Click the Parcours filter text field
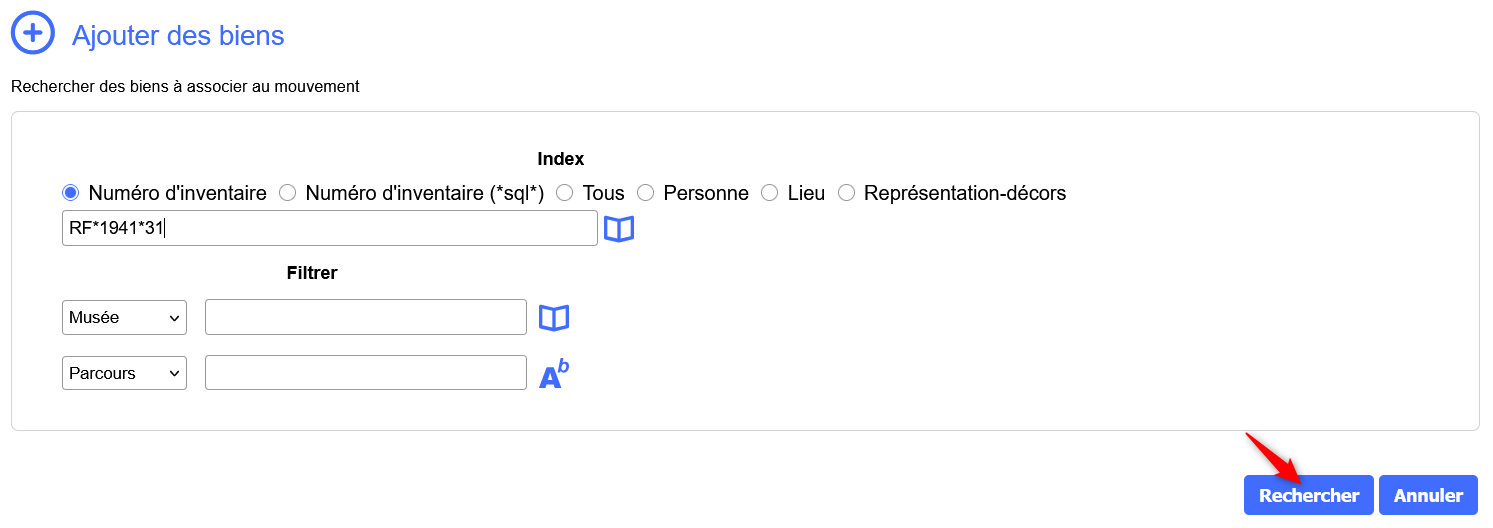 click(x=365, y=374)
